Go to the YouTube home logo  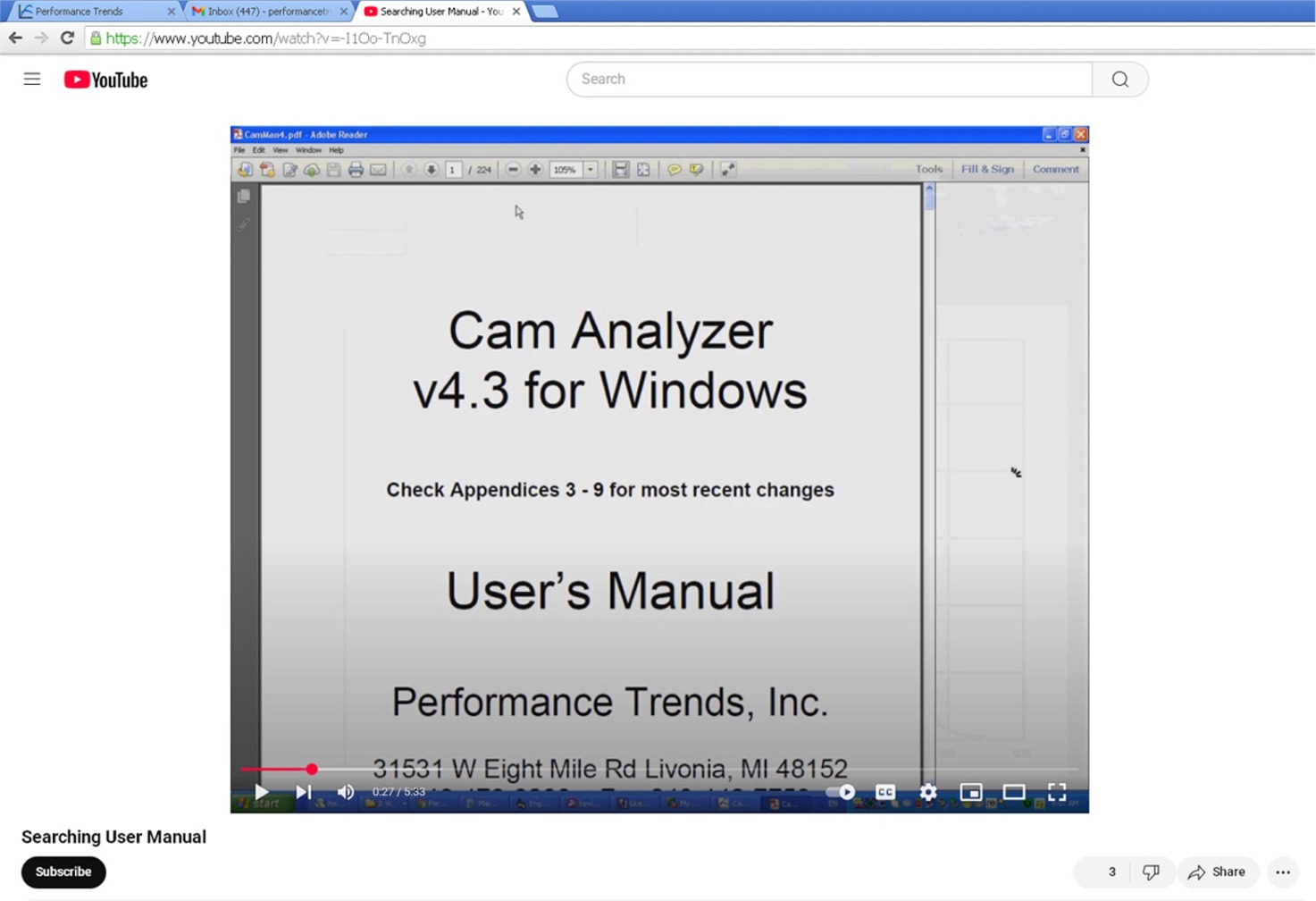pyautogui.click(x=105, y=80)
